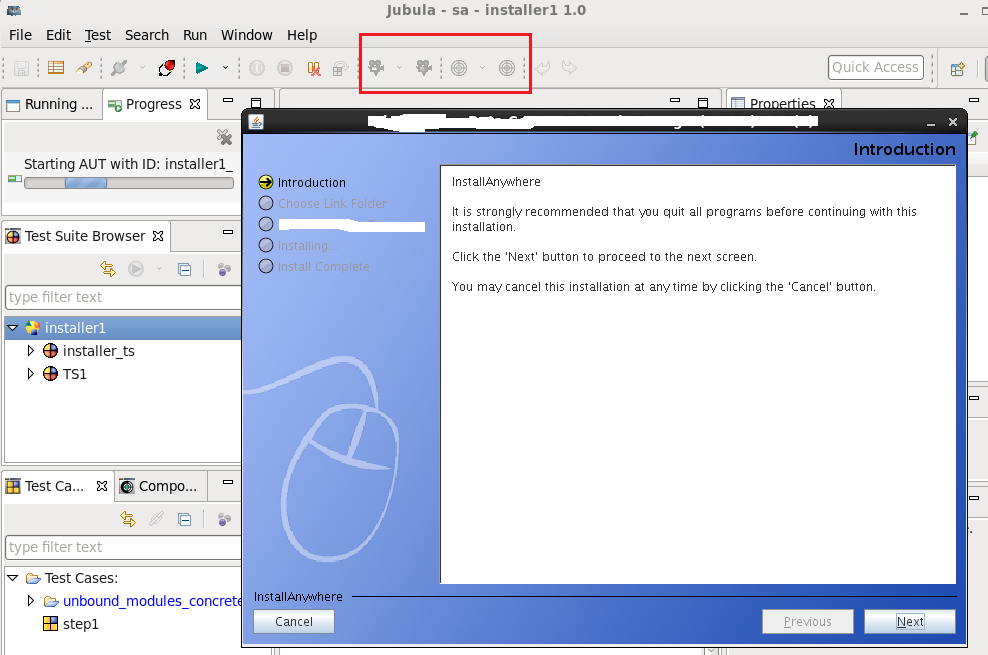
Task: Open the Window menu
Action: [x=246, y=35]
